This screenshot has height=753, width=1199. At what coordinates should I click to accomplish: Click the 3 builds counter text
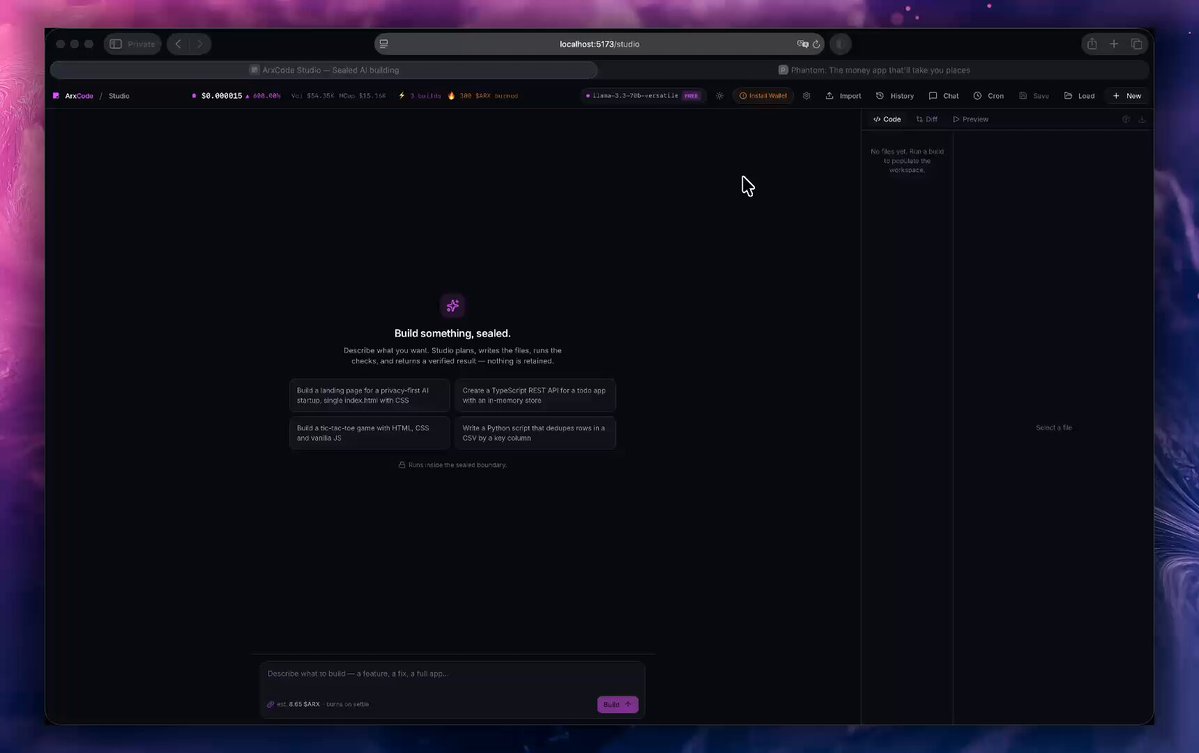426,96
